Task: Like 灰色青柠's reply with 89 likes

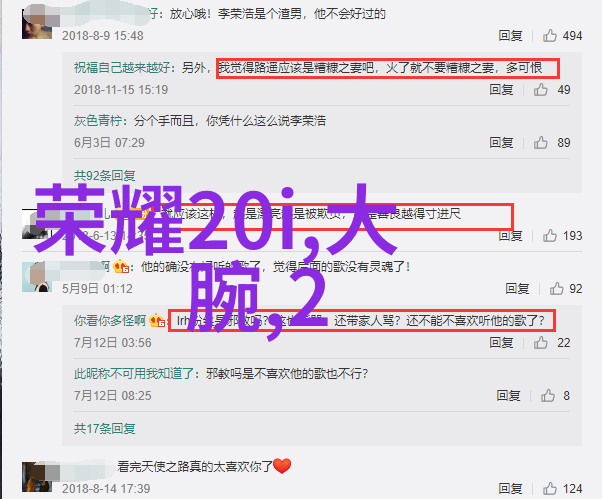Action: click(x=541, y=142)
